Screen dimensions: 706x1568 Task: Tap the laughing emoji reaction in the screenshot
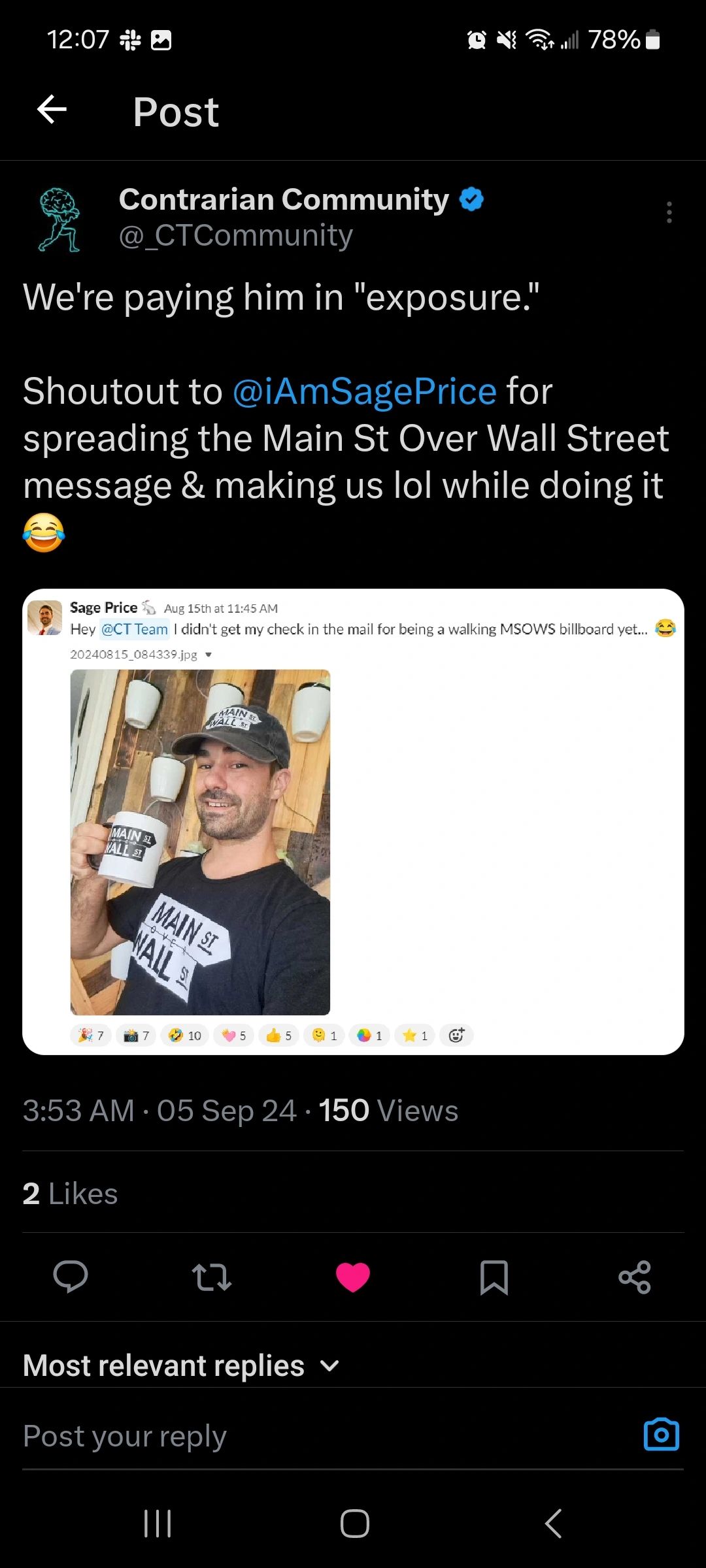point(185,1036)
